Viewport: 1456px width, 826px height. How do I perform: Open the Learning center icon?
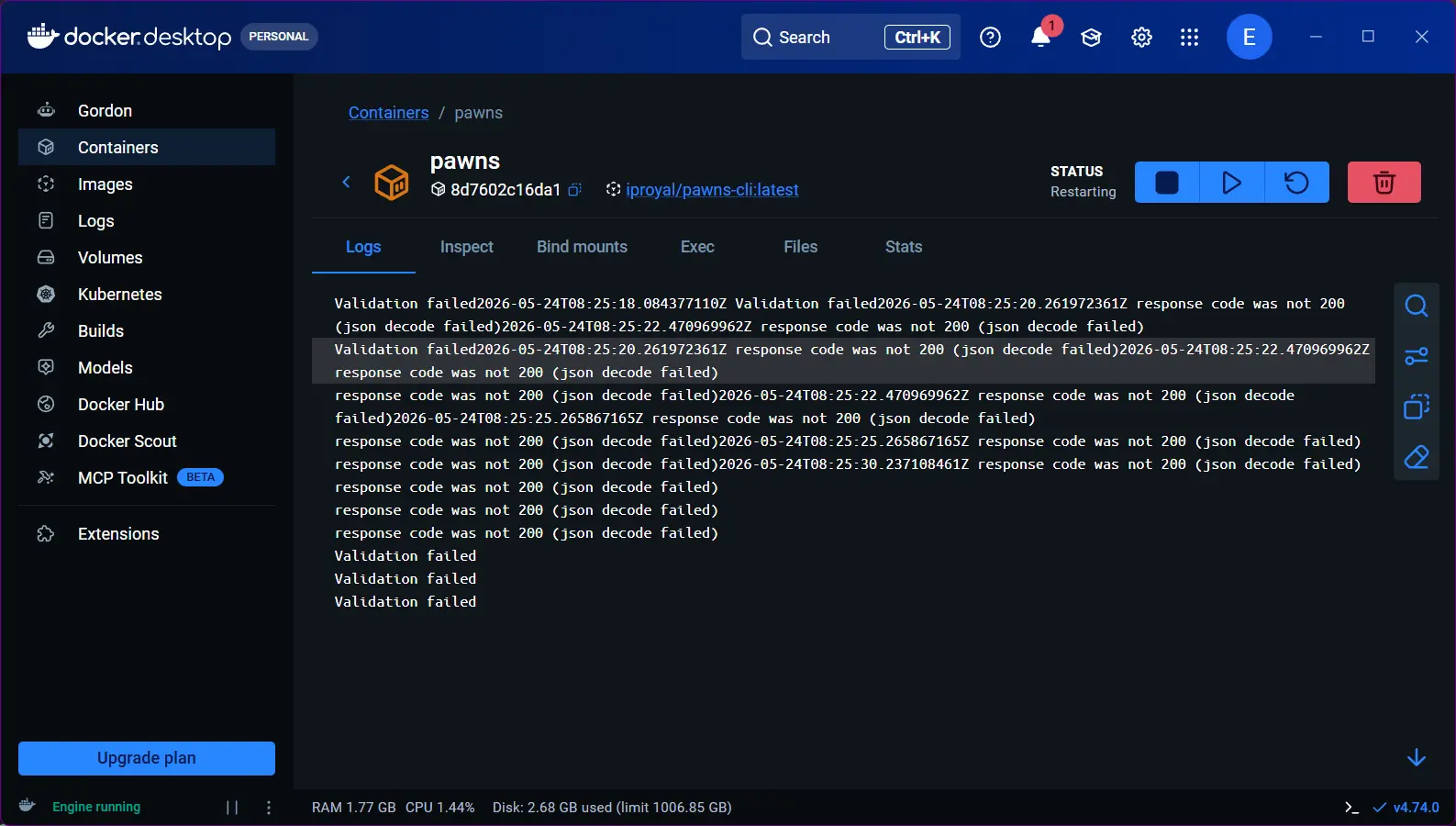[1091, 37]
